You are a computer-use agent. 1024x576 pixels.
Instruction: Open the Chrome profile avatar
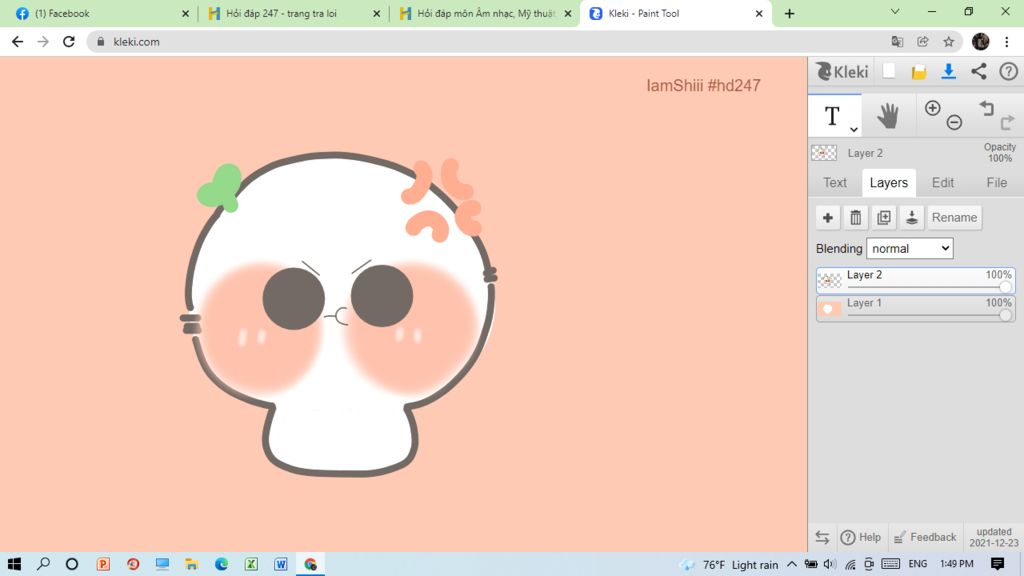[x=980, y=42]
